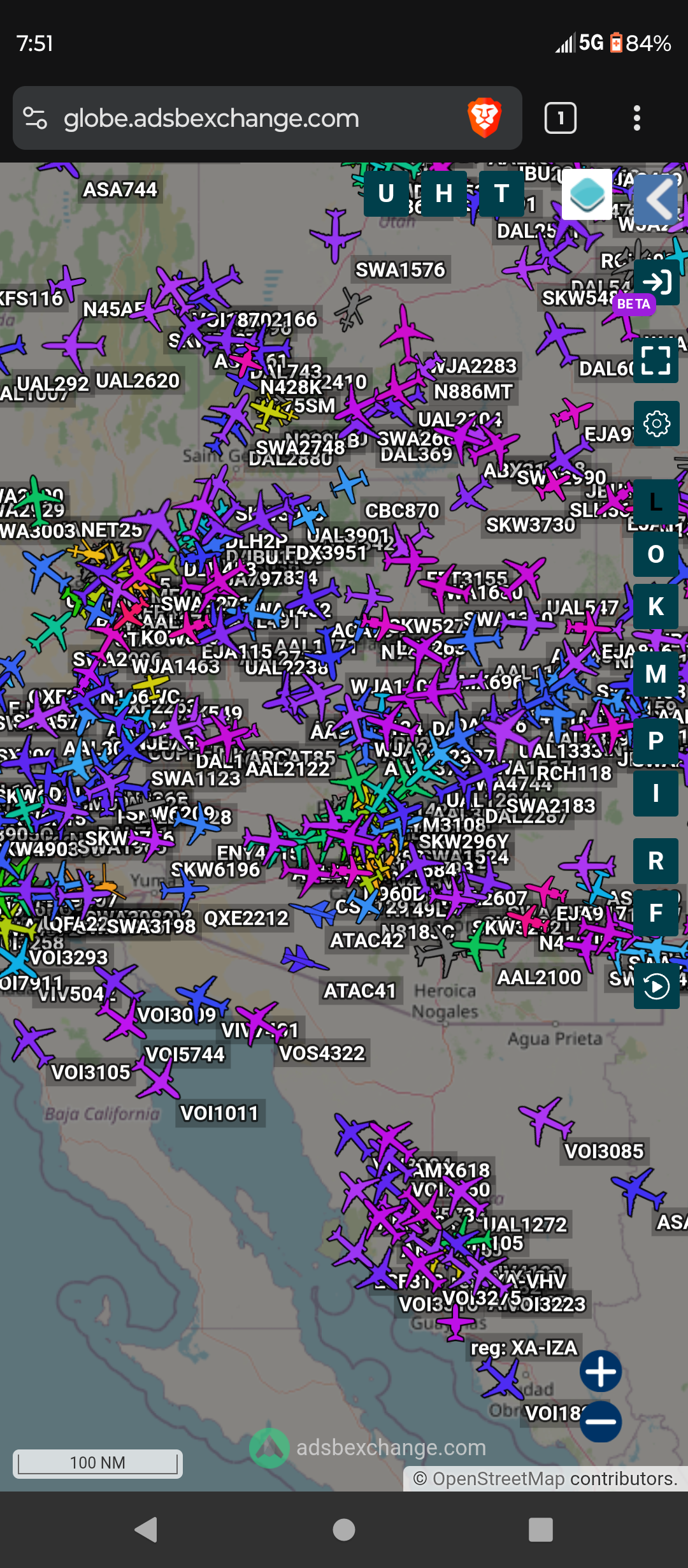Select flight label SWA1123
The image size is (688, 1568).
(x=196, y=778)
